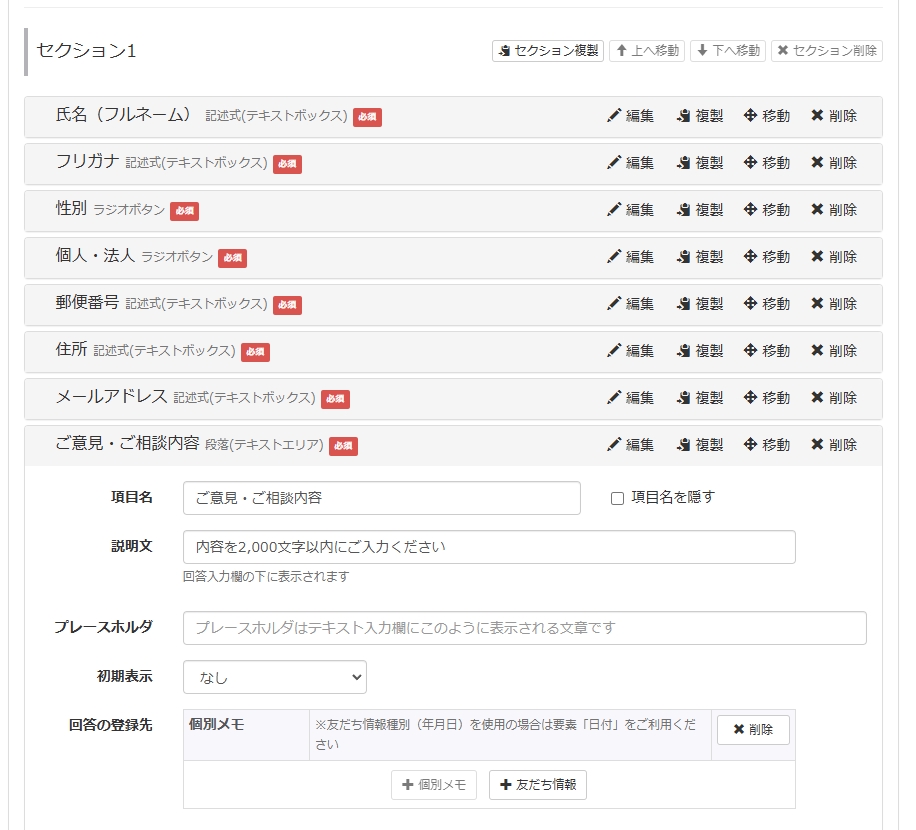Move section down with 下へ移動
This screenshot has height=830, width=916.
click(x=728, y=50)
